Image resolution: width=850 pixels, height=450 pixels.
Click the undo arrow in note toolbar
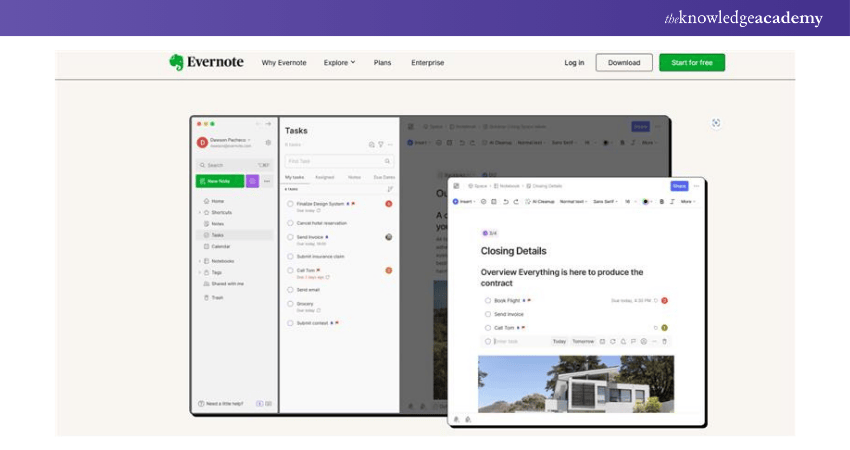coord(505,201)
